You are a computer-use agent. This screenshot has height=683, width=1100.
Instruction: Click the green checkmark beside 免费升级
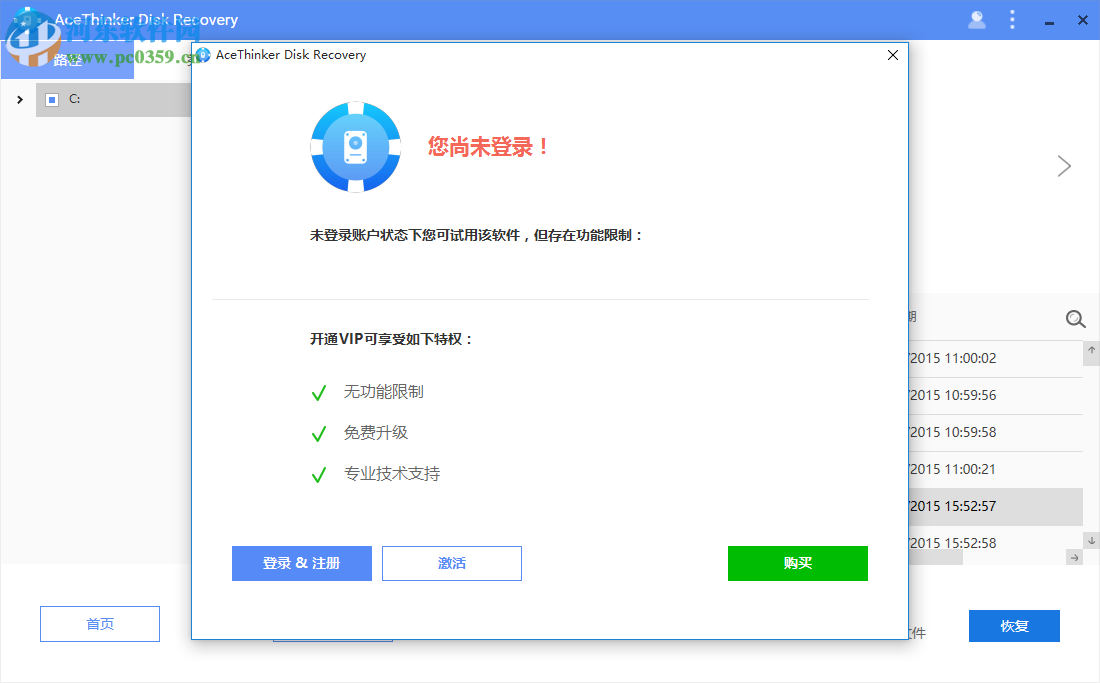318,433
